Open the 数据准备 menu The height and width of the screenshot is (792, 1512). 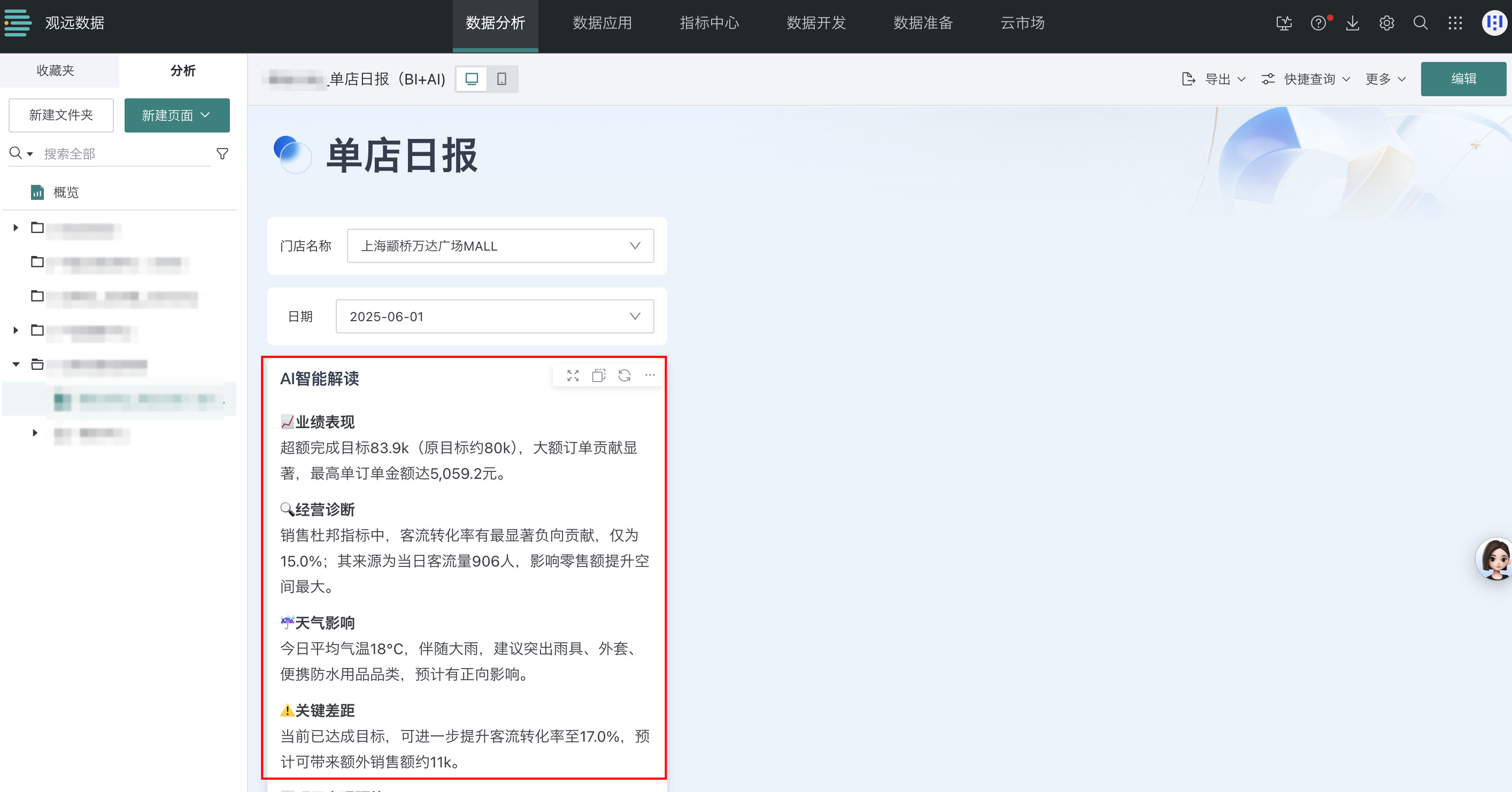[x=923, y=23]
